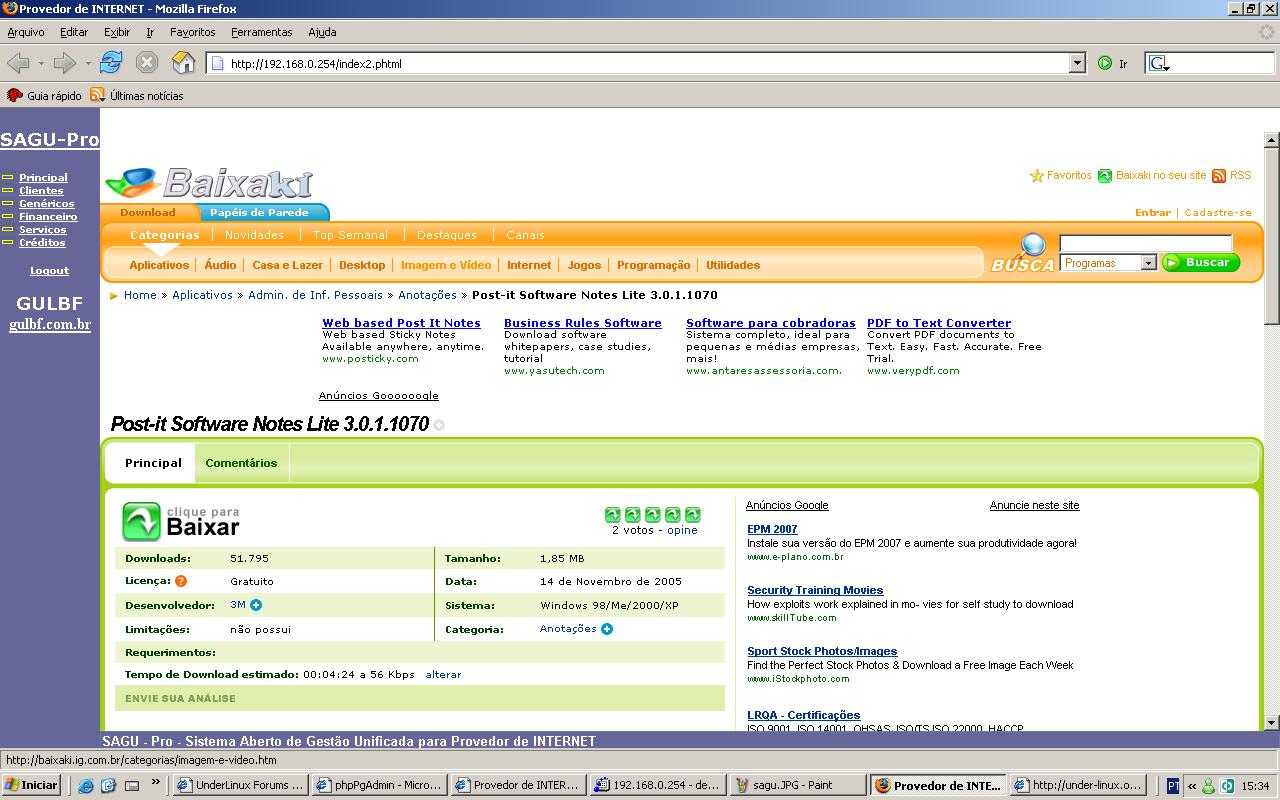Viewport: 1280px width, 800px height.
Task: Open the gulbf.com.br link
Action: pyautogui.click(x=50, y=324)
